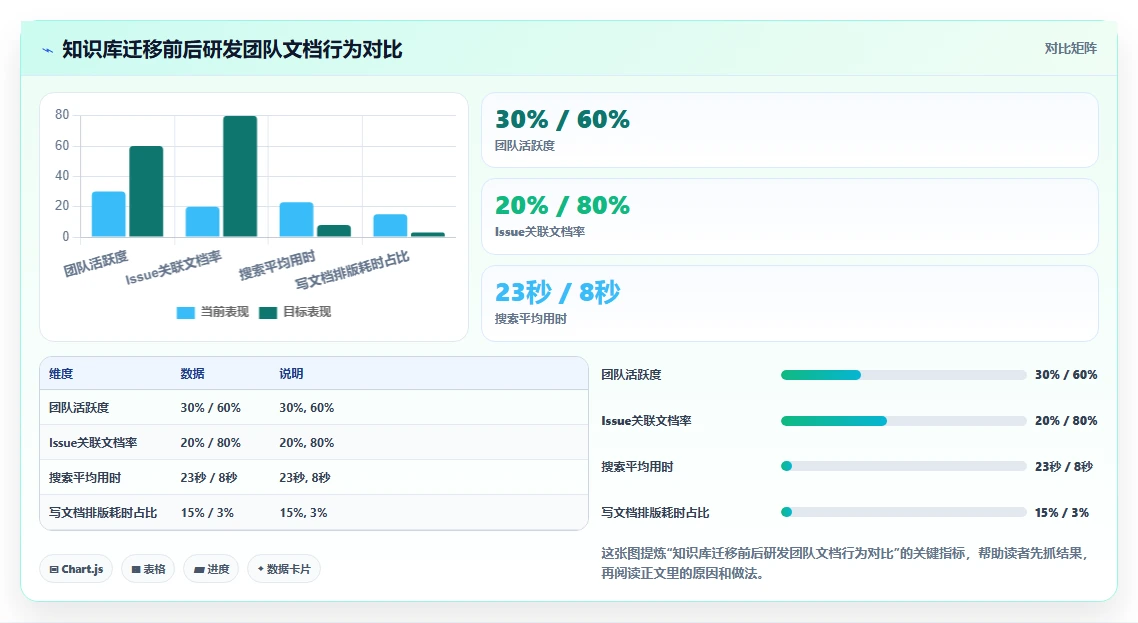
Task: Select the Chart.js tag chip
Action: click(x=76, y=569)
